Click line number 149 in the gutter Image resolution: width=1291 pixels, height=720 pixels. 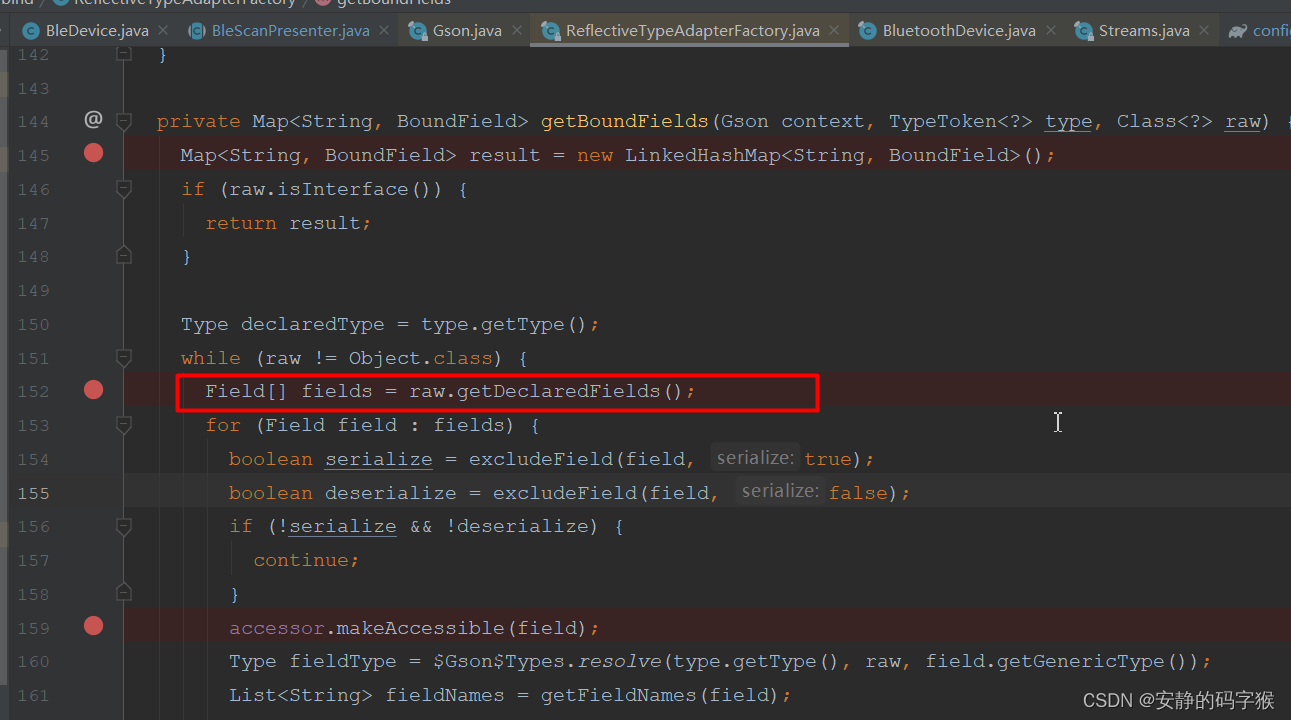click(33, 290)
